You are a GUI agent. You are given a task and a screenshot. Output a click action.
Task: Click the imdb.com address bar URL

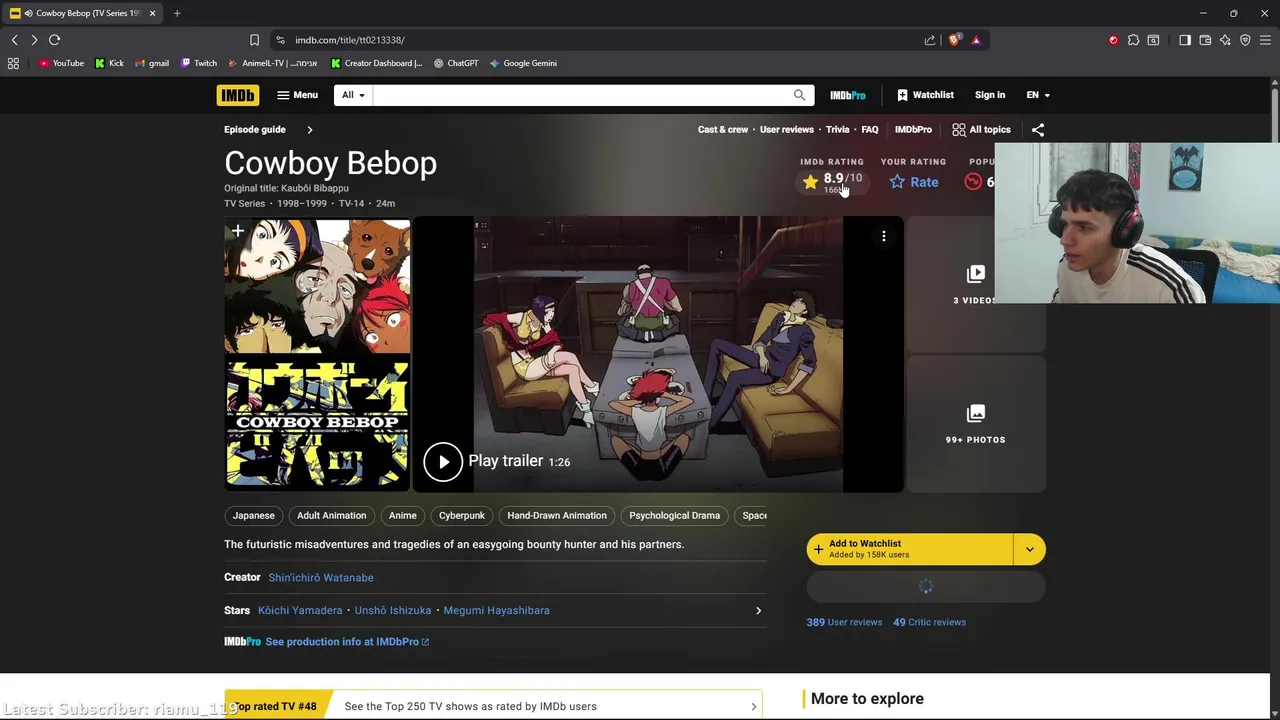point(350,40)
